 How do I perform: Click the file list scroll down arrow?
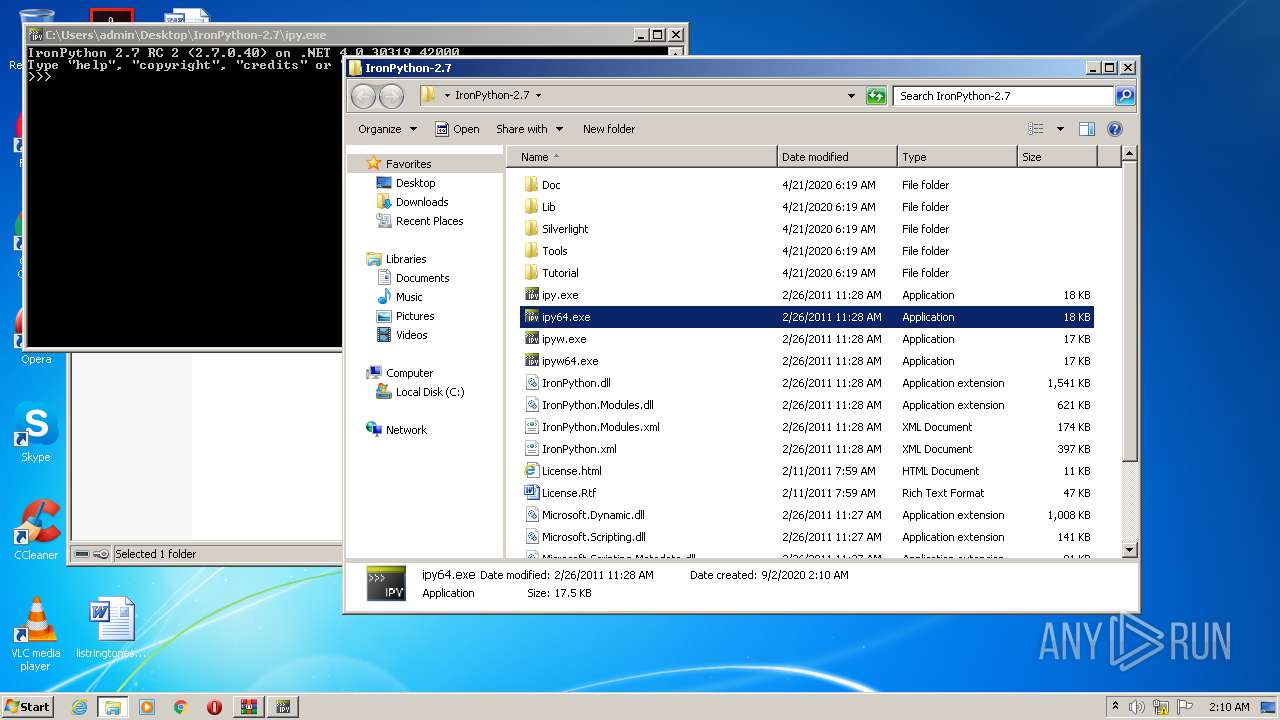(x=1129, y=549)
